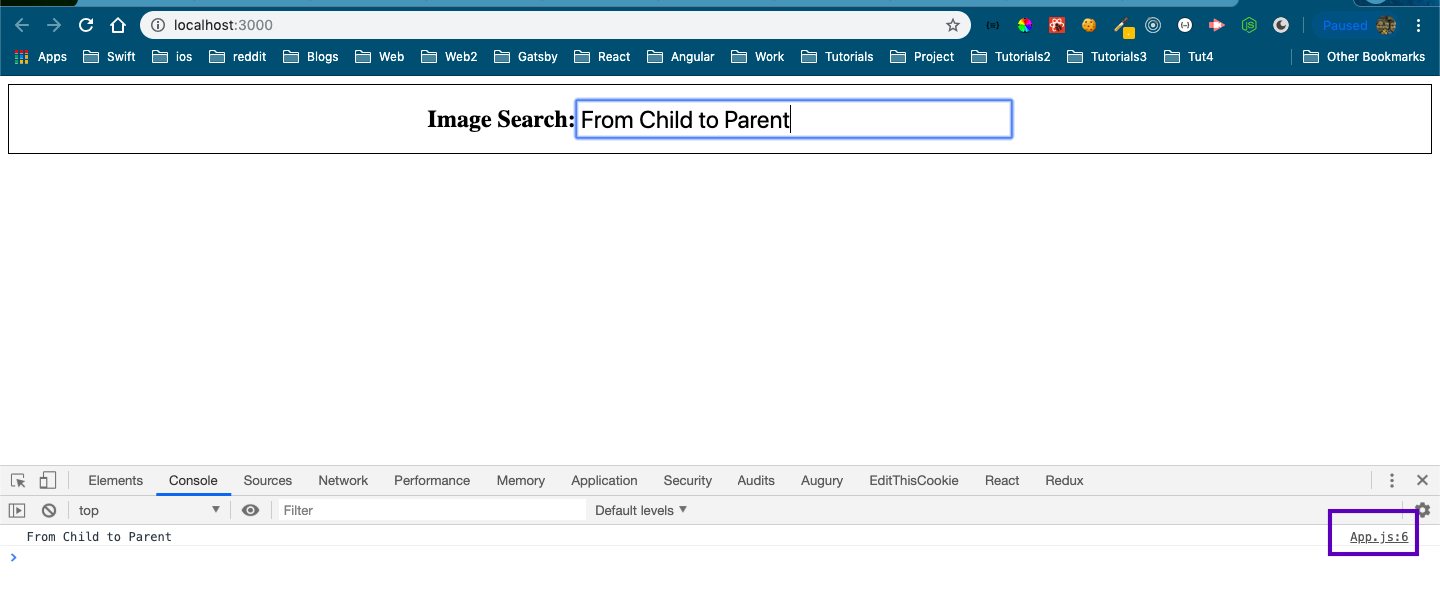Clear the console output
Image resolution: width=1440 pixels, height=594 pixels.
pyautogui.click(x=48, y=511)
